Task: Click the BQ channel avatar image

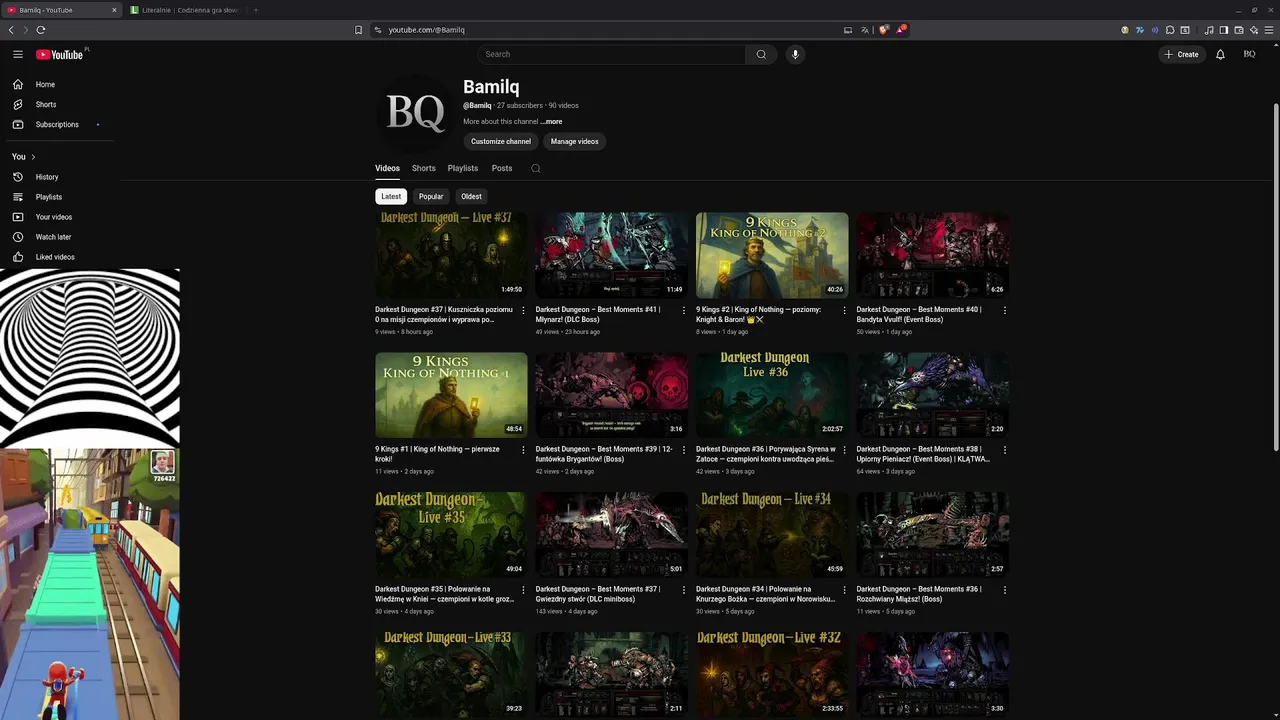Action: pyautogui.click(x=415, y=112)
